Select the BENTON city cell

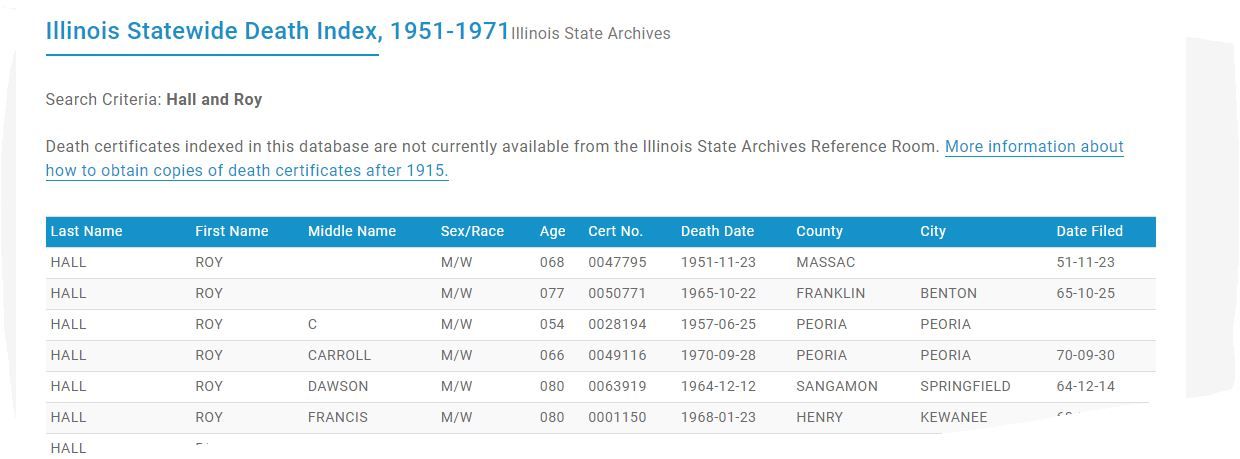coord(949,293)
